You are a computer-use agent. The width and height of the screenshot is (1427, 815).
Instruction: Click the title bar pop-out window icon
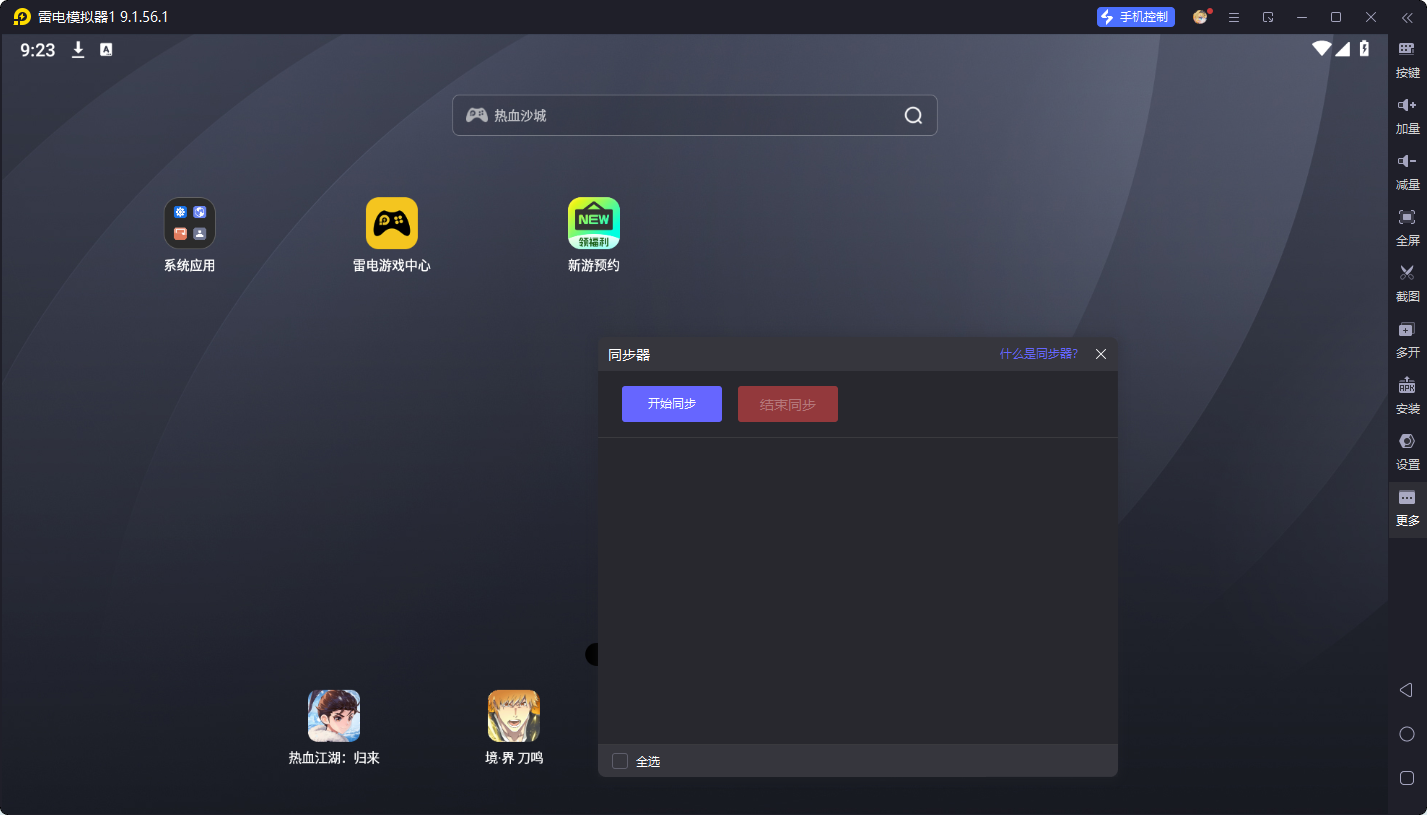[1268, 17]
